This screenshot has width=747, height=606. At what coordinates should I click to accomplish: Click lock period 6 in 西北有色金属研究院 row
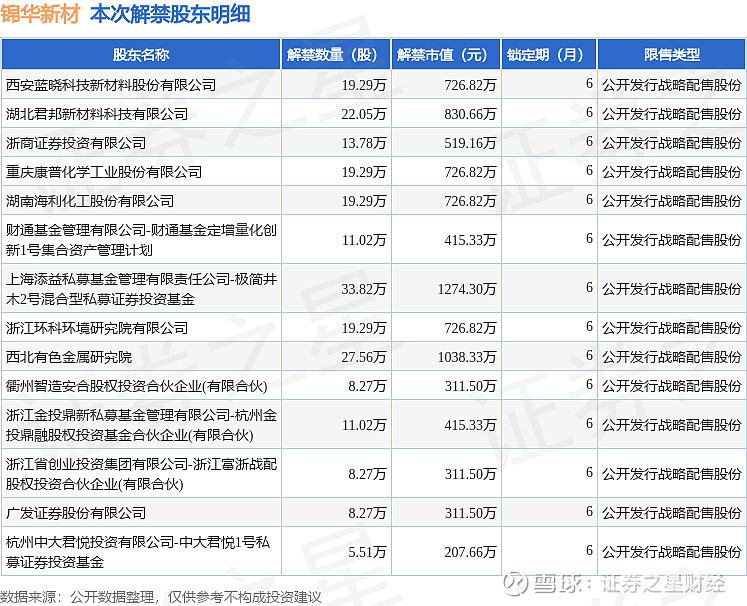[589, 355]
